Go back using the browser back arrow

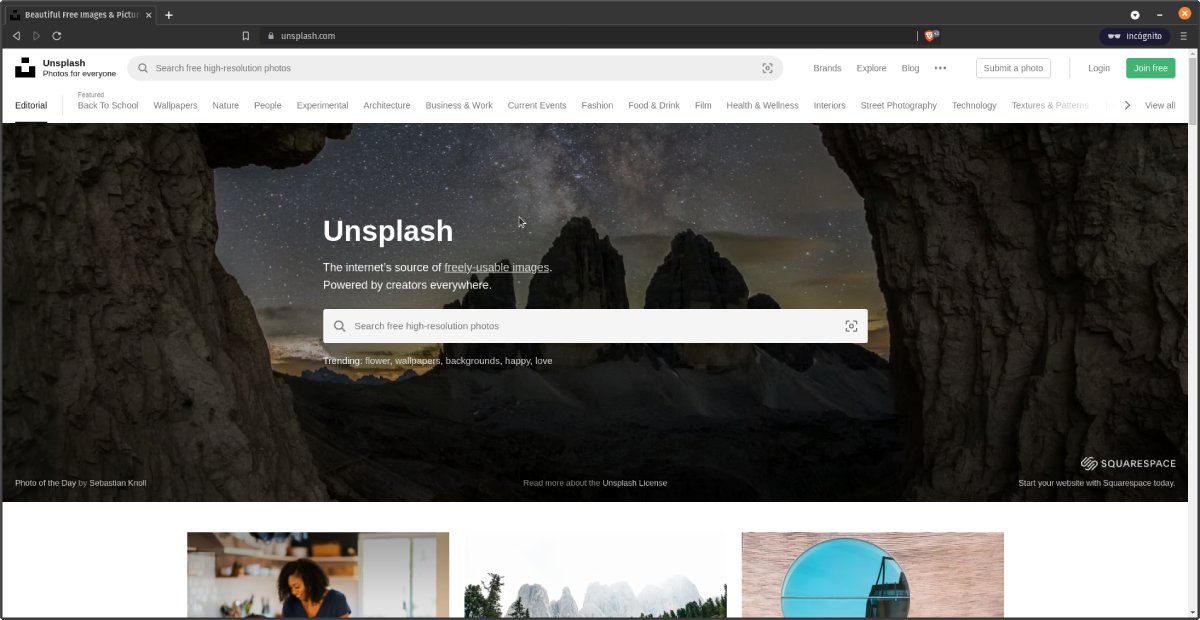coord(16,36)
